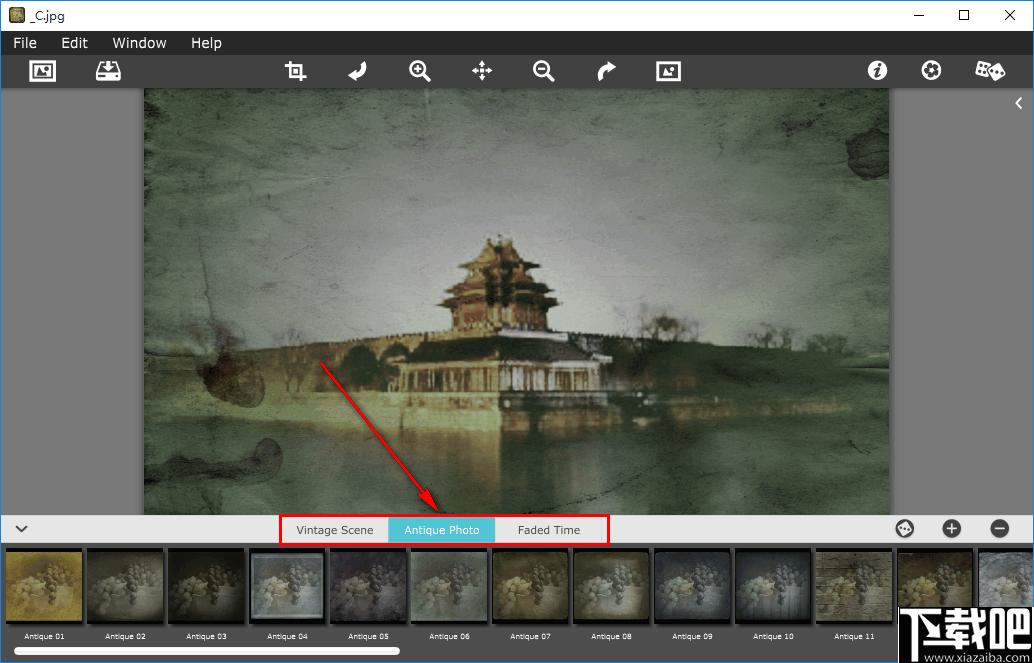The width and height of the screenshot is (1034, 663).
Task: Expand the right side panel arrow
Action: tap(1019, 103)
